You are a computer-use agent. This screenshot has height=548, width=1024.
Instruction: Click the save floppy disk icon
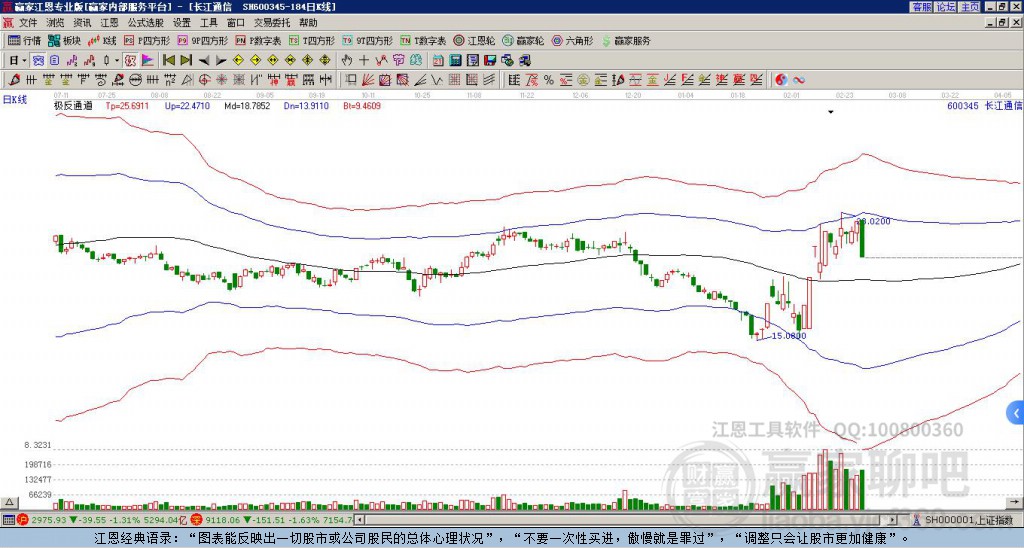[490, 61]
